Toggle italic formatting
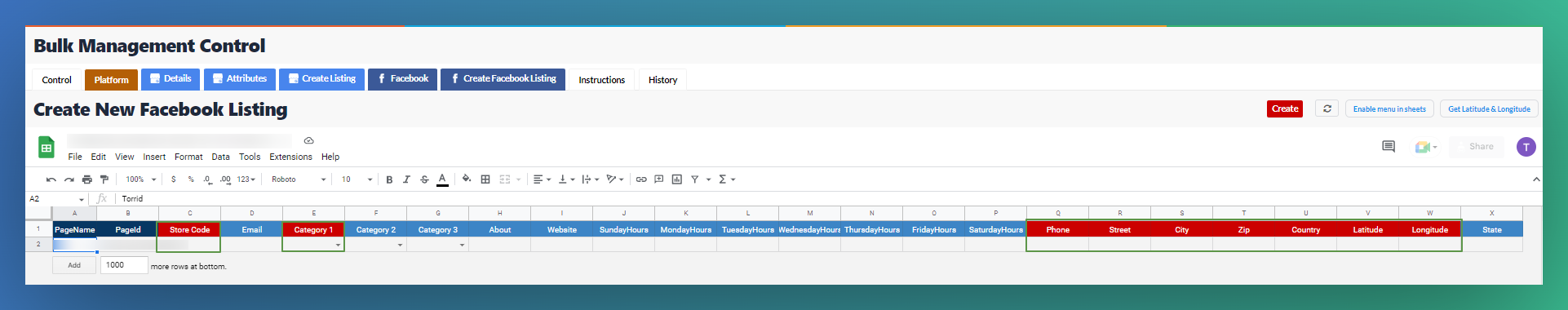1568x310 pixels. (406, 179)
